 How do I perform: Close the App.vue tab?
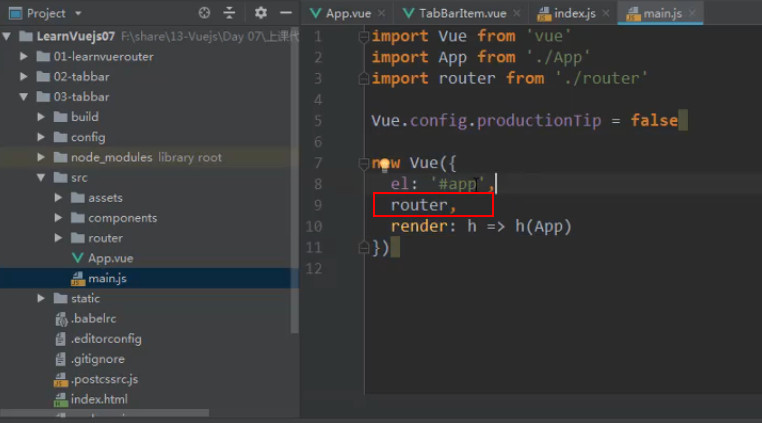point(381,14)
